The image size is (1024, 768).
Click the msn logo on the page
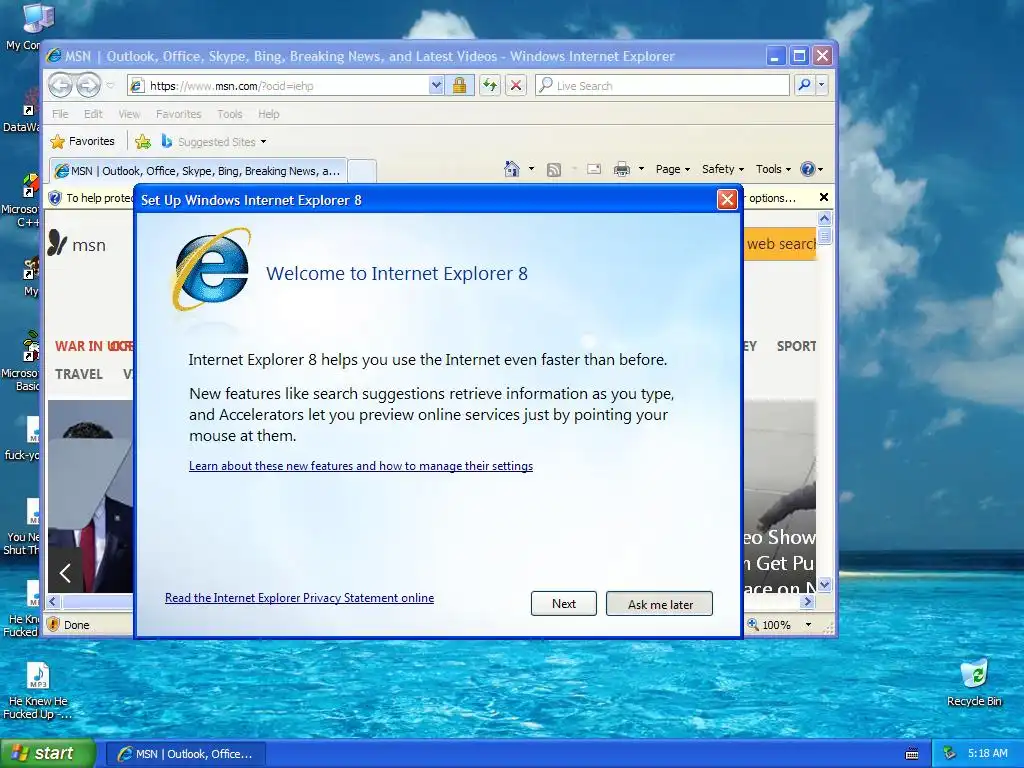point(77,244)
